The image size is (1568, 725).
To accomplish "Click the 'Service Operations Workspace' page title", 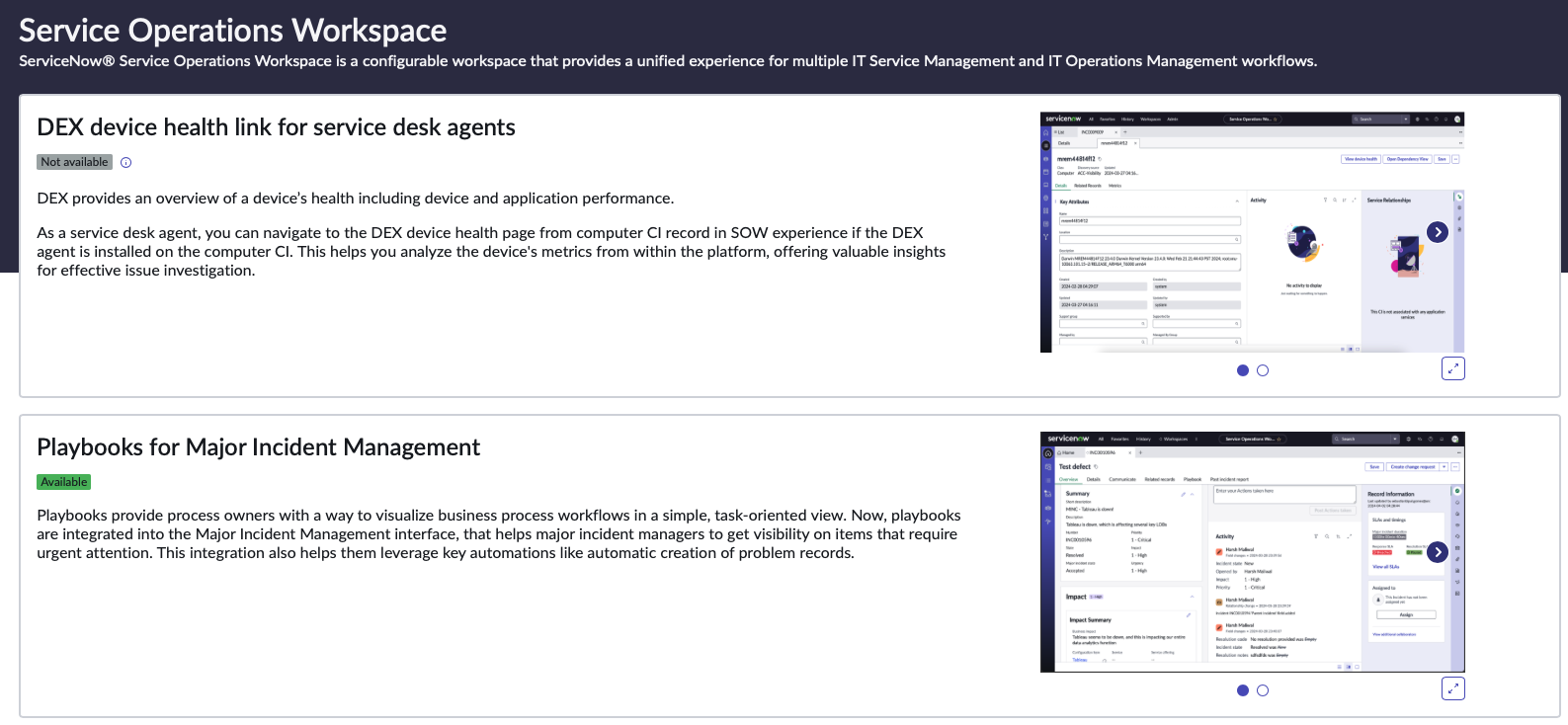I will tap(233, 31).
